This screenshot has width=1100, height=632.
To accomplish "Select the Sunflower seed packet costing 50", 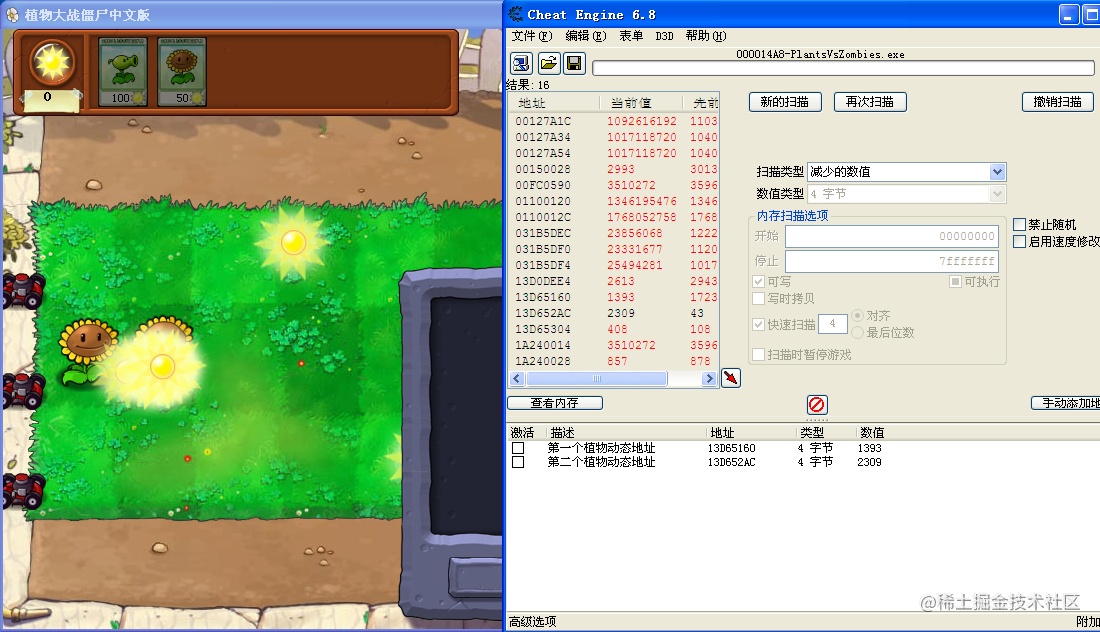I will 182,72.
